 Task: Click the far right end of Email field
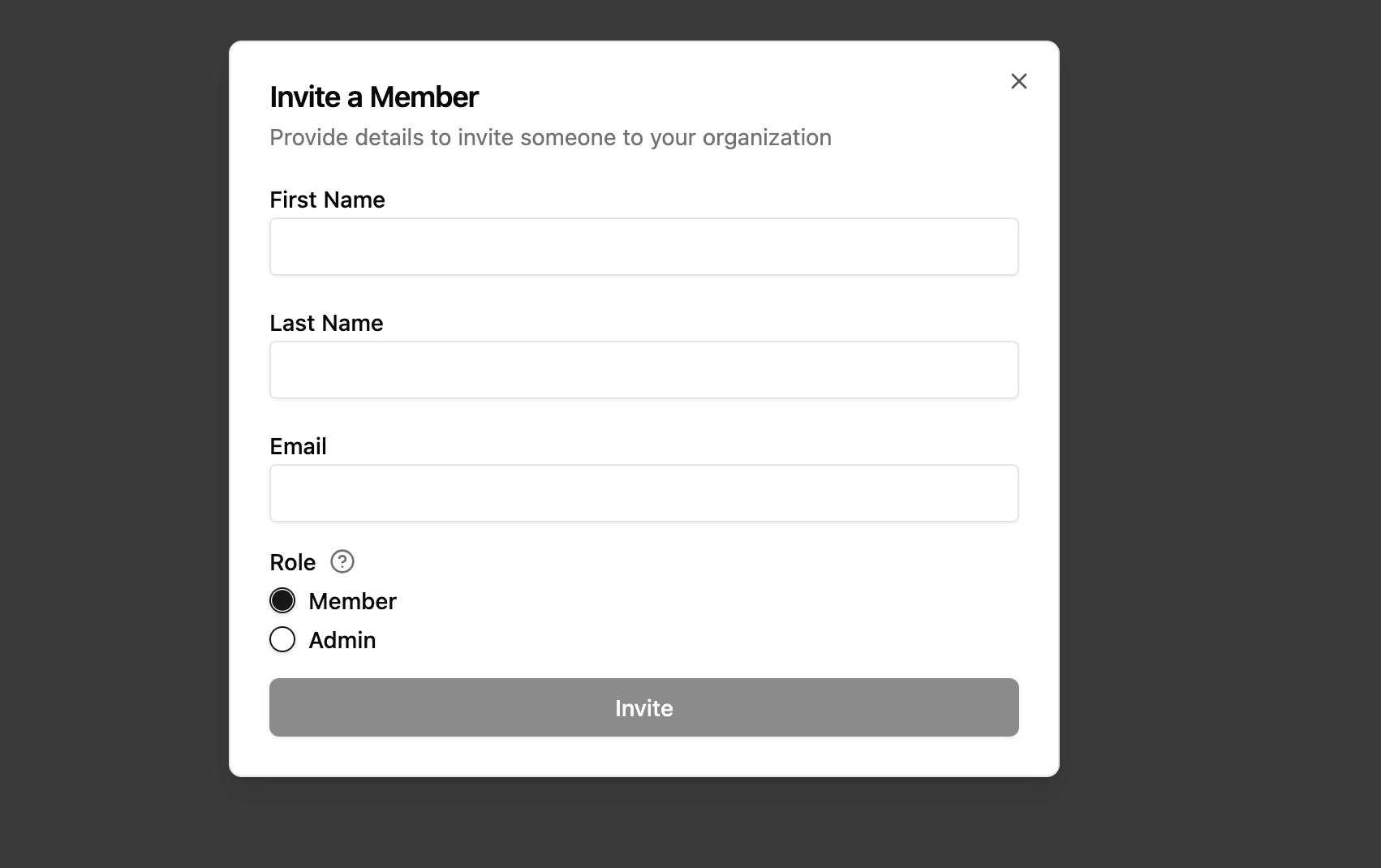[1002, 493]
